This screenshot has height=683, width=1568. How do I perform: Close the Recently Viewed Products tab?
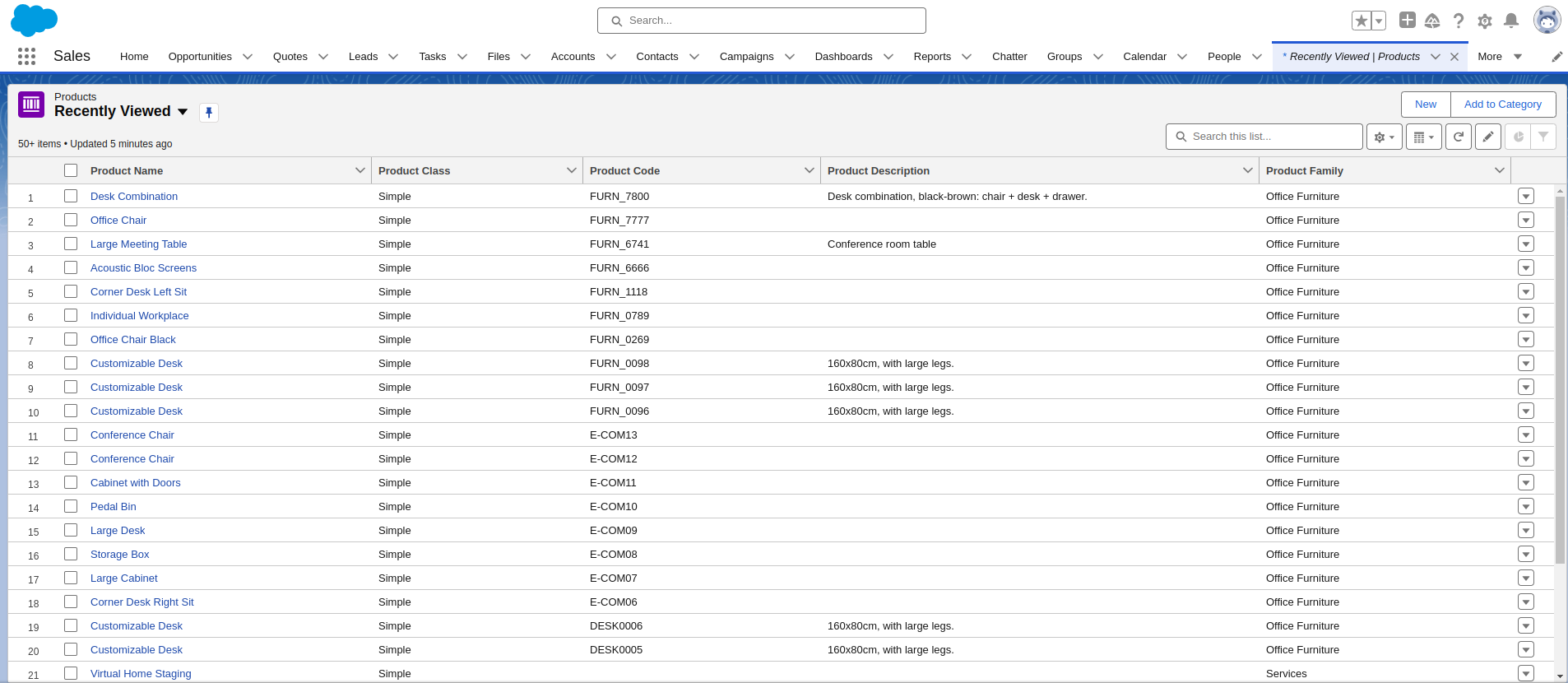pyautogui.click(x=1454, y=57)
